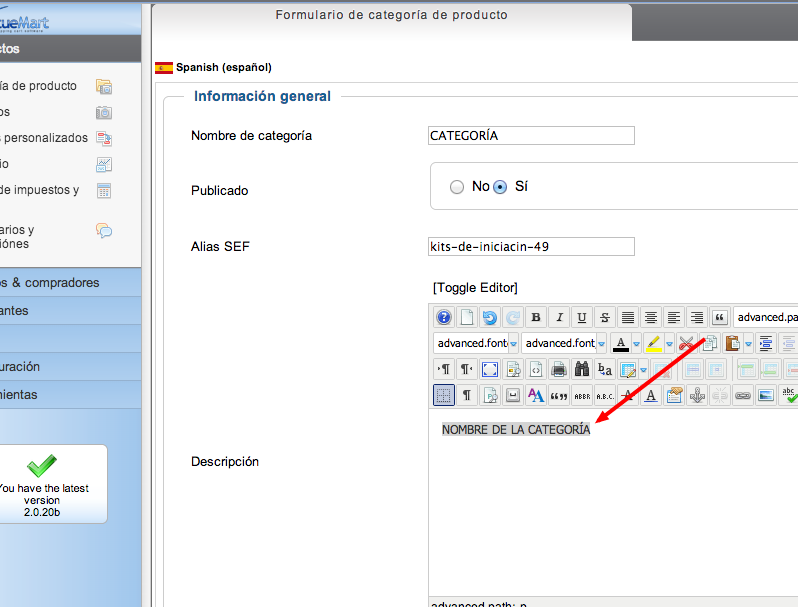Viewport: 798px width, 607px height.
Task: Click the Alias SEF input field
Action: (x=531, y=247)
